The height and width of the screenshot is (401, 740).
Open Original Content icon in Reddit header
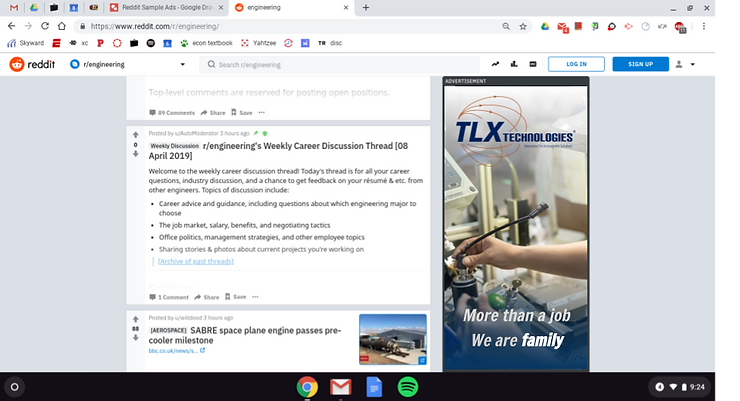point(533,64)
